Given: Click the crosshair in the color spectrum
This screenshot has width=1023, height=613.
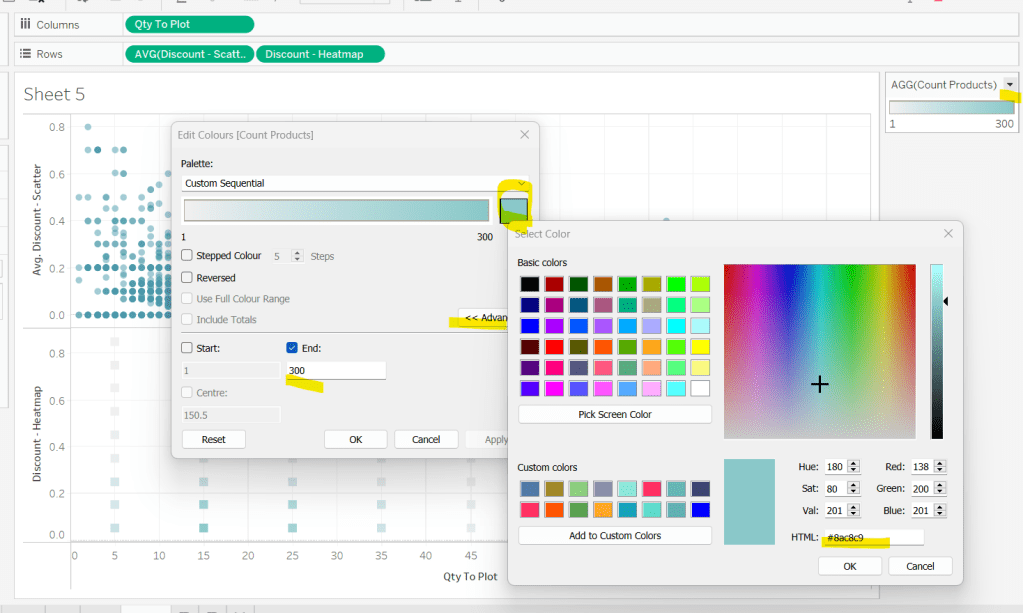Looking at the screenshot, I should click(x=820, y=384).
